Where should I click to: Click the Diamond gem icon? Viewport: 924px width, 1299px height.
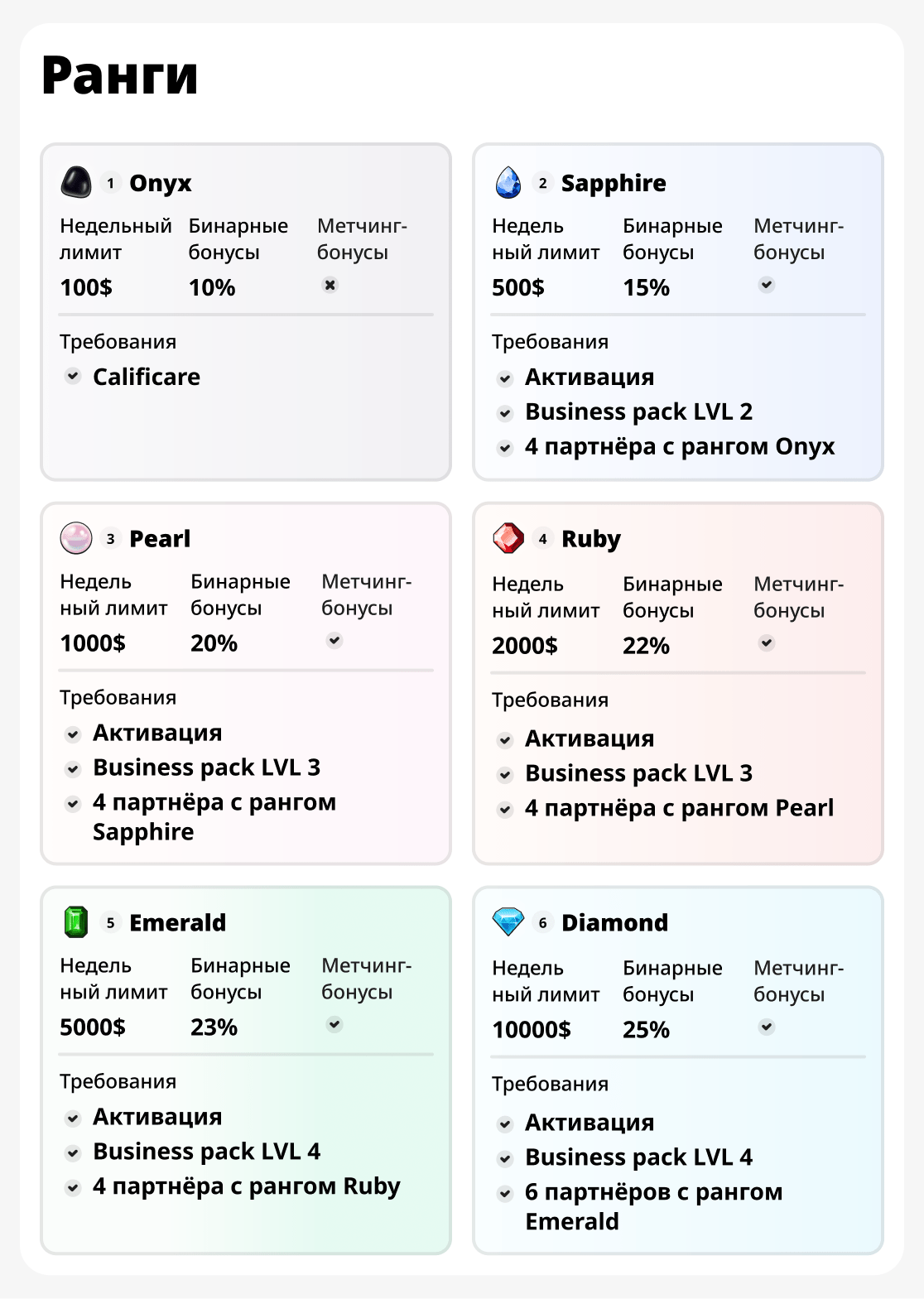click(508, 921)
